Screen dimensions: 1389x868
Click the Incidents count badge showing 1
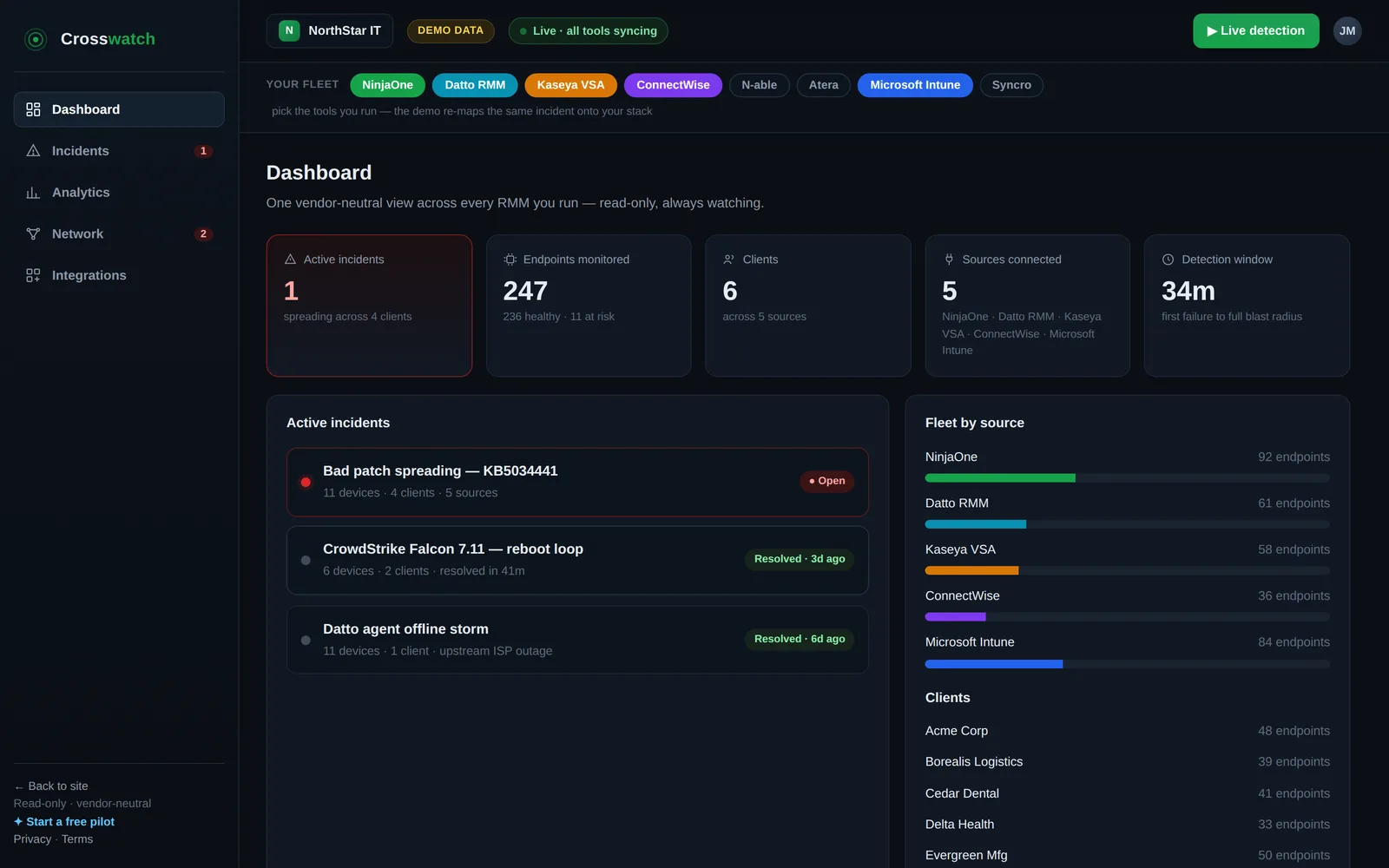[x=203, y=151]
